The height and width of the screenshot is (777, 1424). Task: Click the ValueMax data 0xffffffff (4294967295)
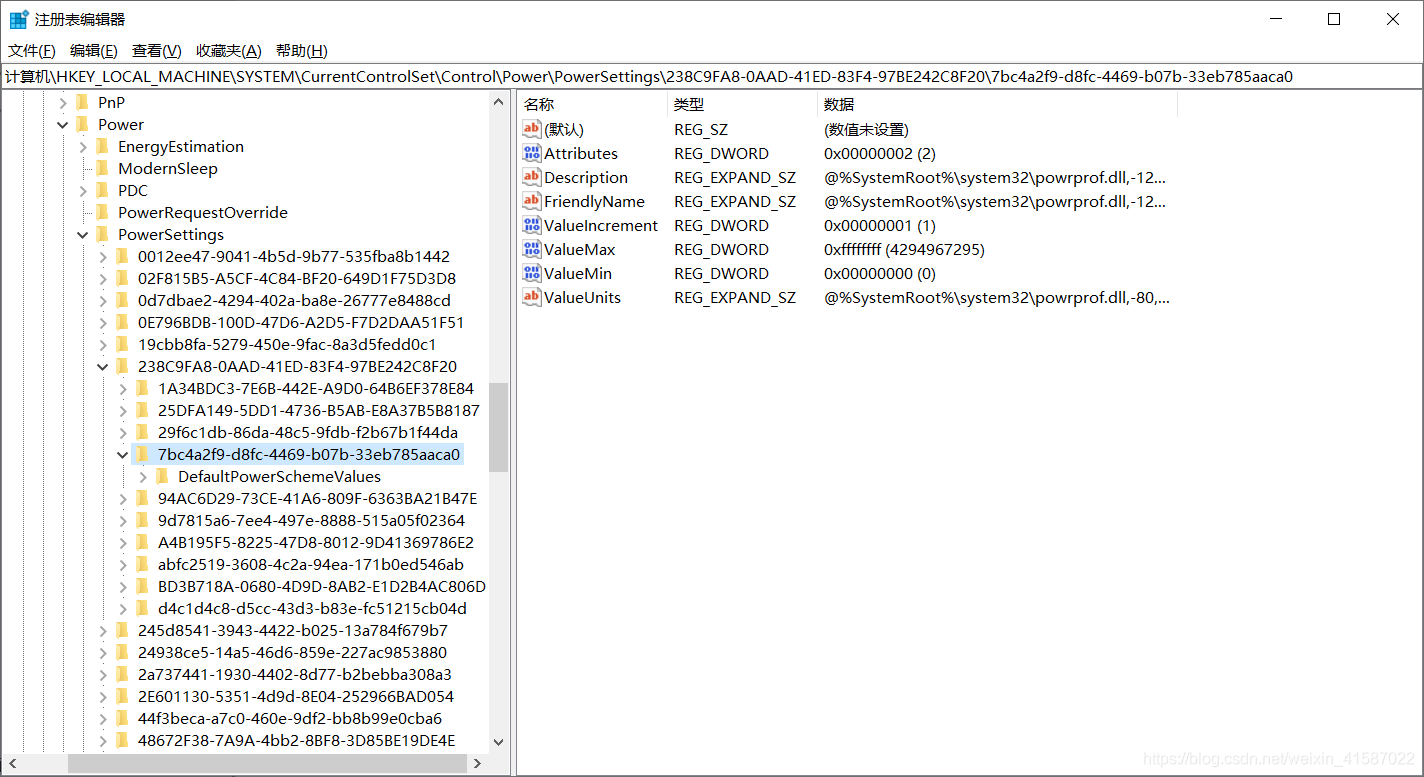click(904, 250)
